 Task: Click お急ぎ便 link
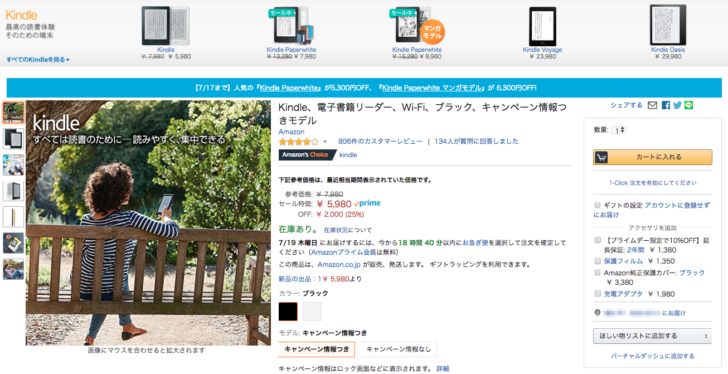coord(476,243)
